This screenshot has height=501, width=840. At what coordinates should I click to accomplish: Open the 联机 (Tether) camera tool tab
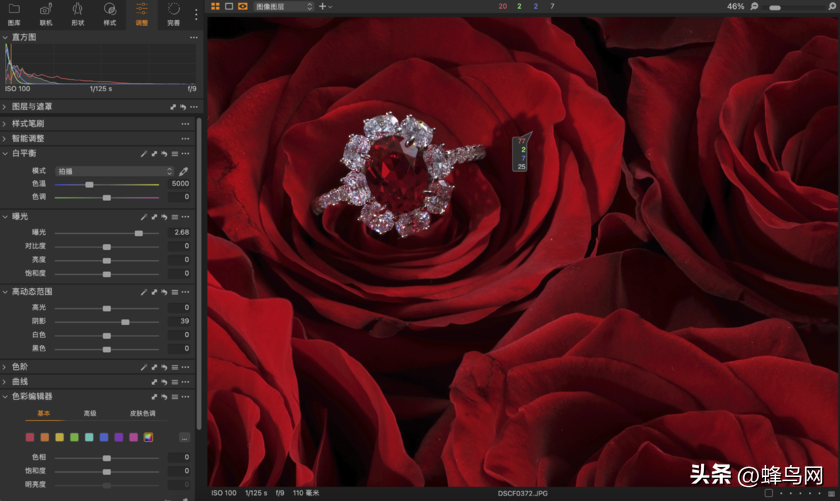point(46,14)
